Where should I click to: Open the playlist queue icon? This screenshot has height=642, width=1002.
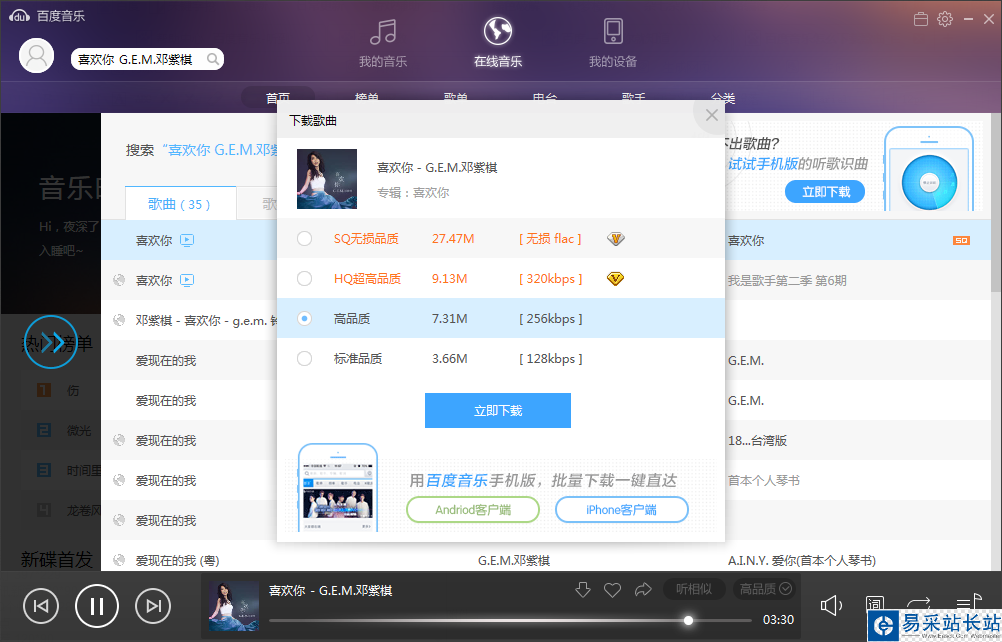point(967,601)
